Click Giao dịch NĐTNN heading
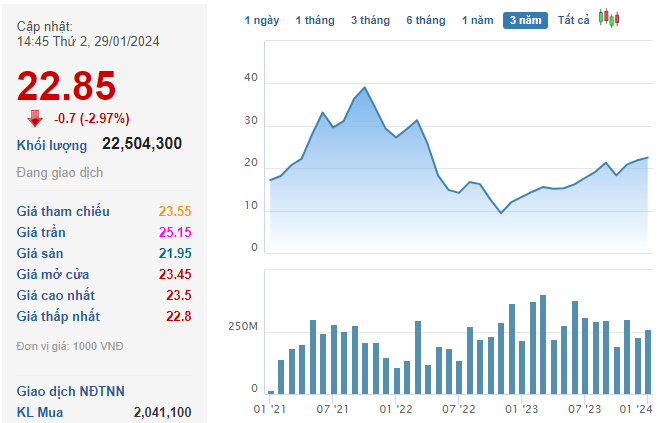This screenshot has height=423, width=665. tap(71, 391)
